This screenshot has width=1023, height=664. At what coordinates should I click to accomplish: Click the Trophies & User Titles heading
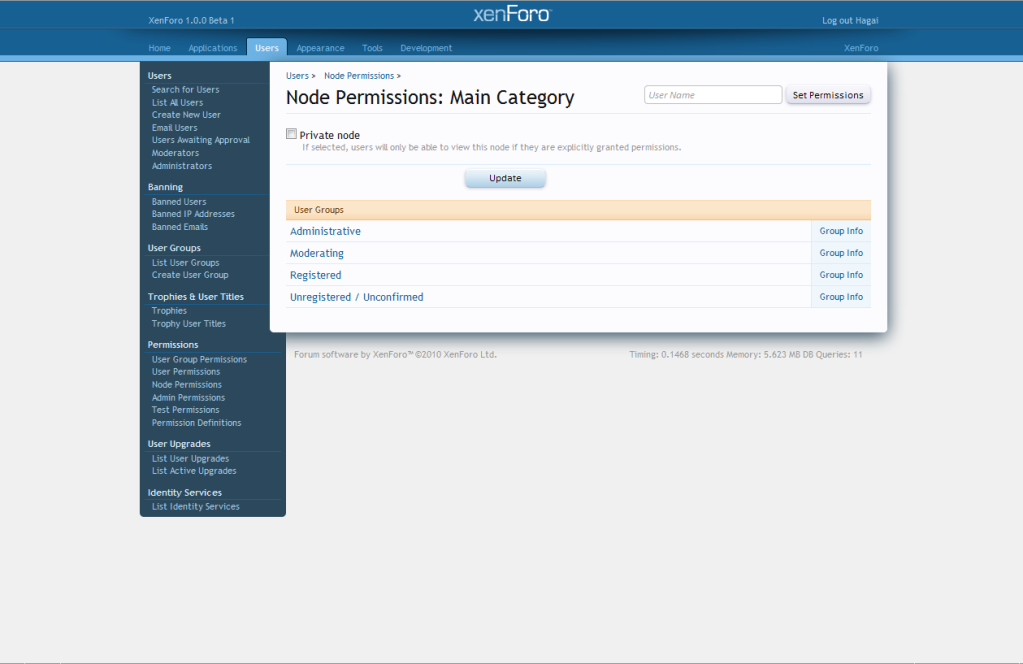coord(196,297)
